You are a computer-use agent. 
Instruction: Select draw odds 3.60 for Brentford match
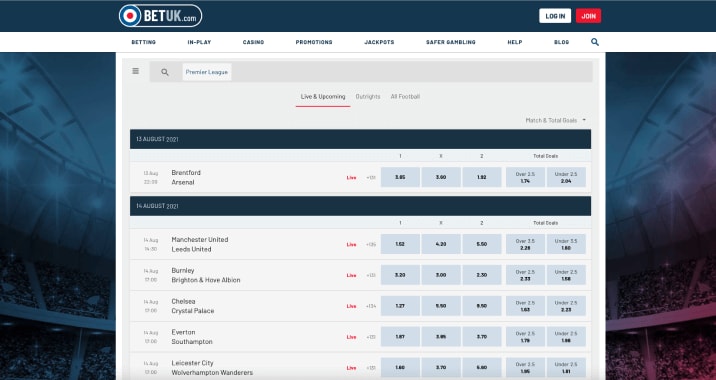tap(441, 177)
